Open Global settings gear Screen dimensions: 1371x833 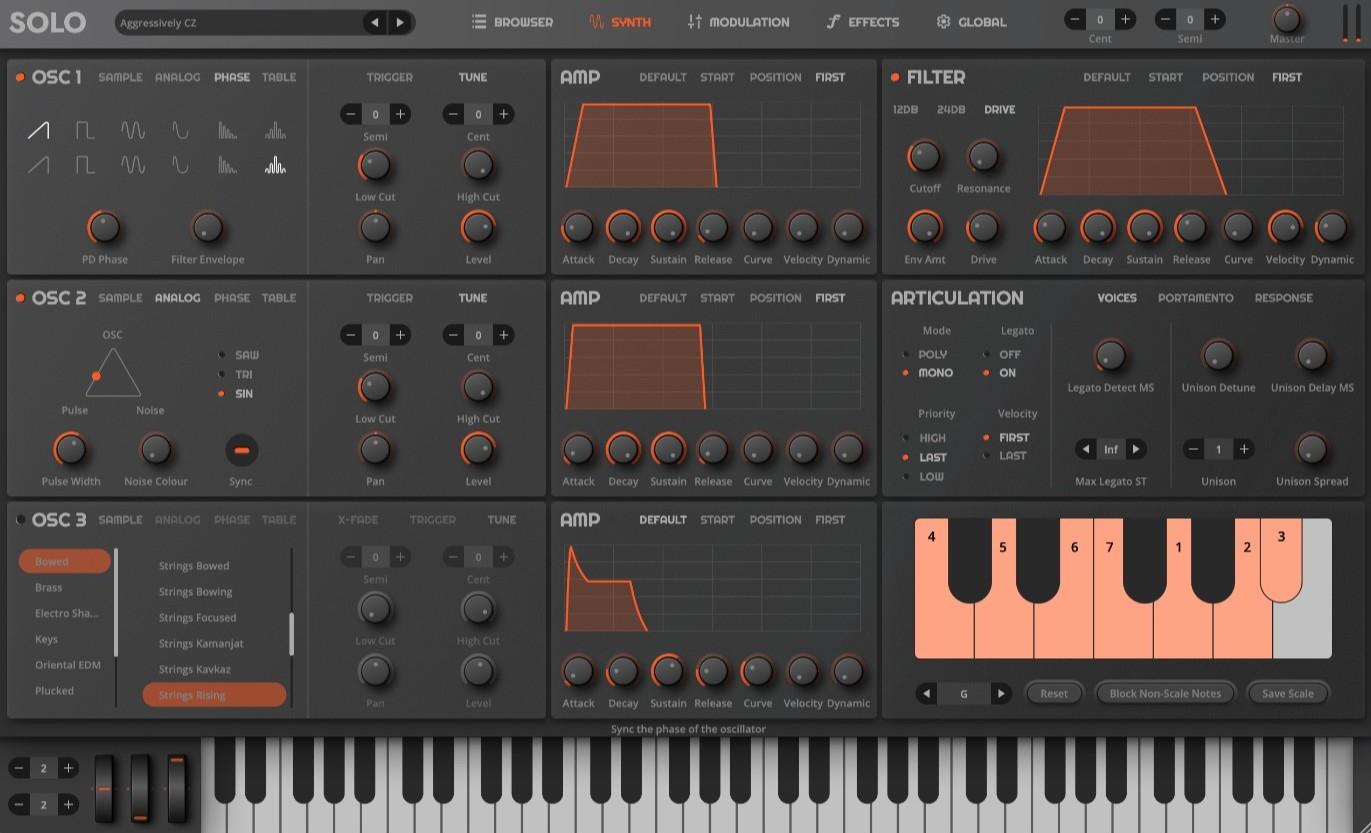tap(943, 22)
